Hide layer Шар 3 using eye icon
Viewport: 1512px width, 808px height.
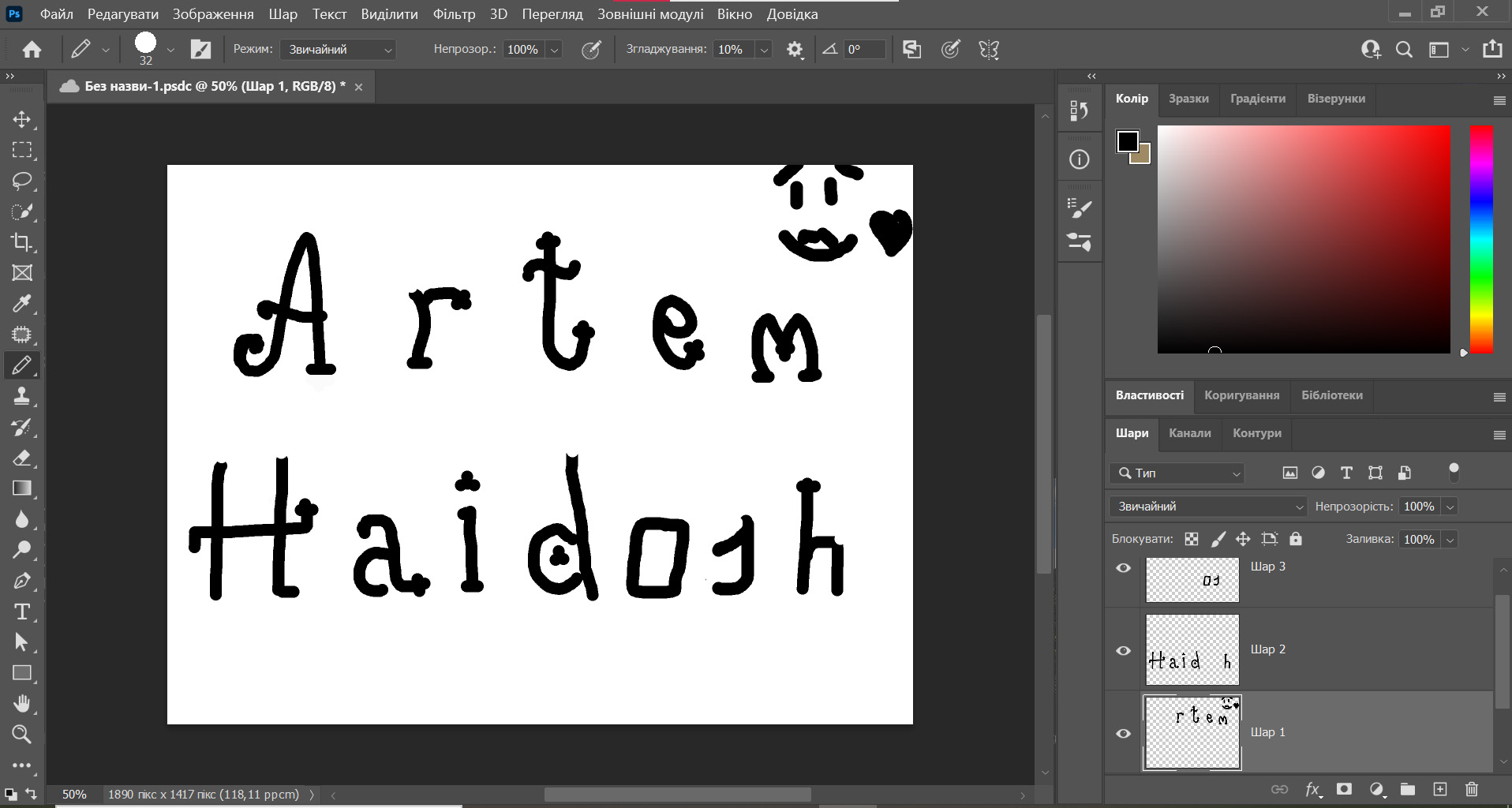pos(1124,568)
